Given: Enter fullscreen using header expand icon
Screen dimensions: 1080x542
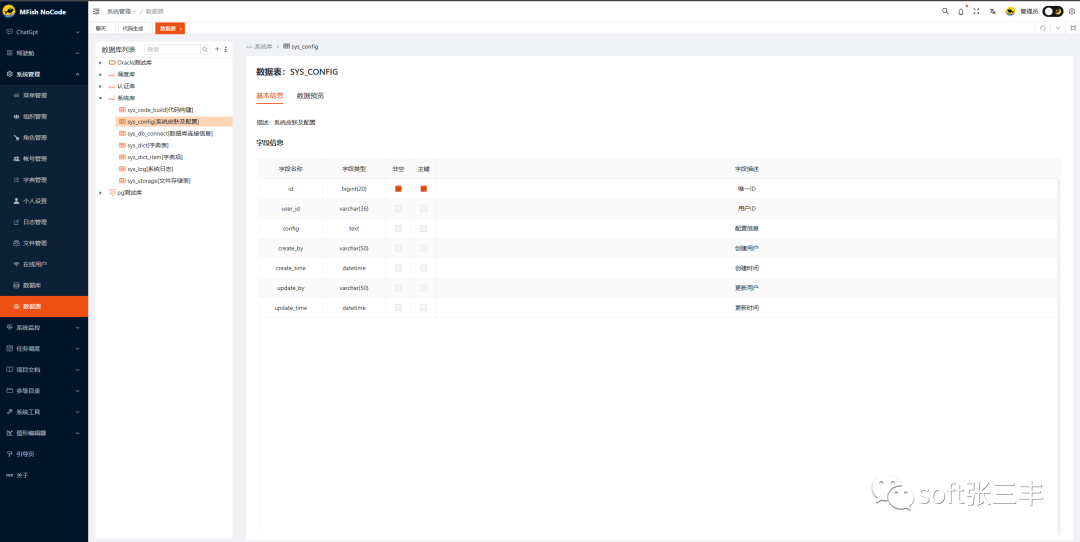Looking at the screenshot, I should pyautogui.click(x=976, y=11).
